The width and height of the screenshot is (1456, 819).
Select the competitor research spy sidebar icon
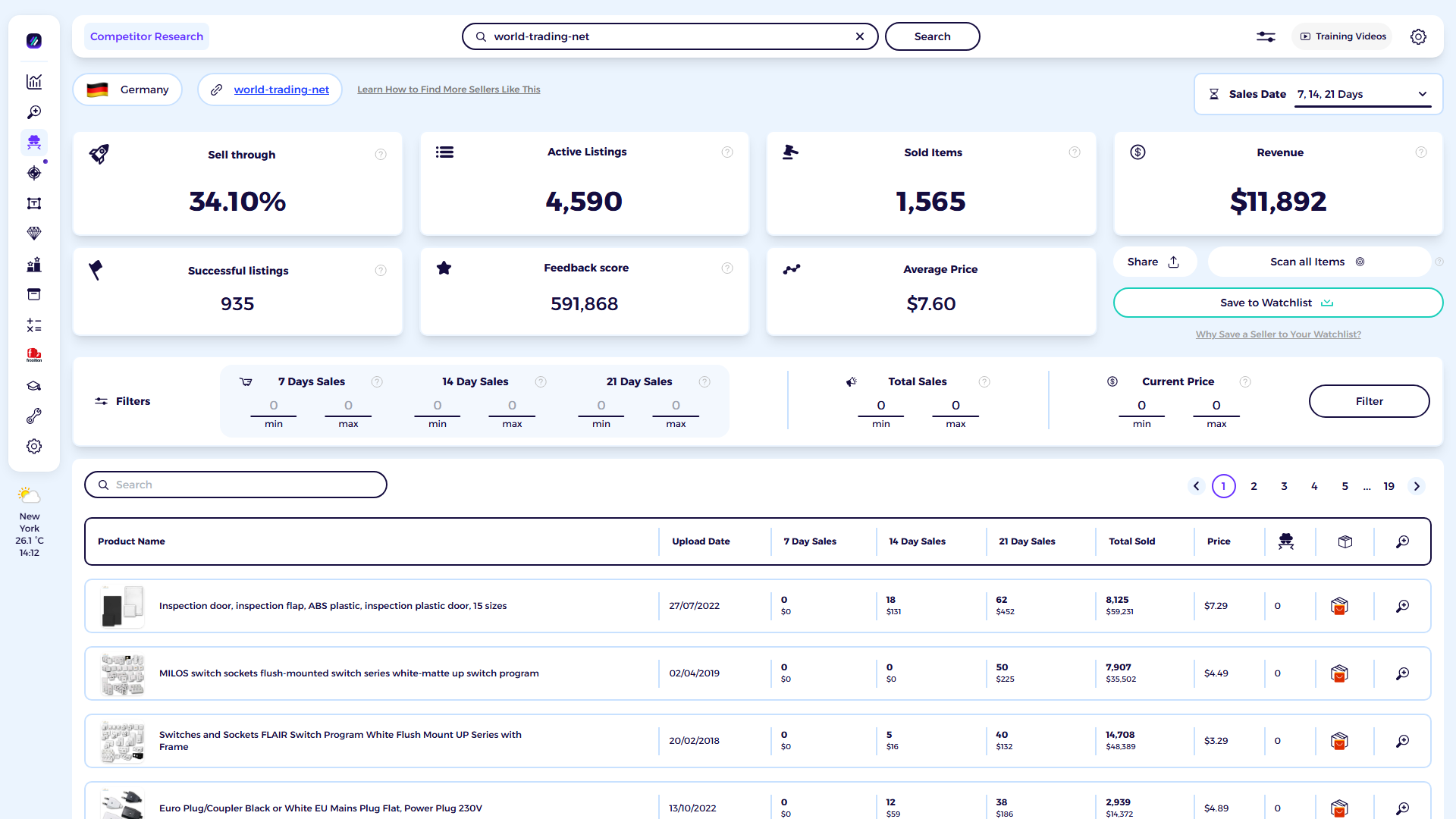[34, 143]
